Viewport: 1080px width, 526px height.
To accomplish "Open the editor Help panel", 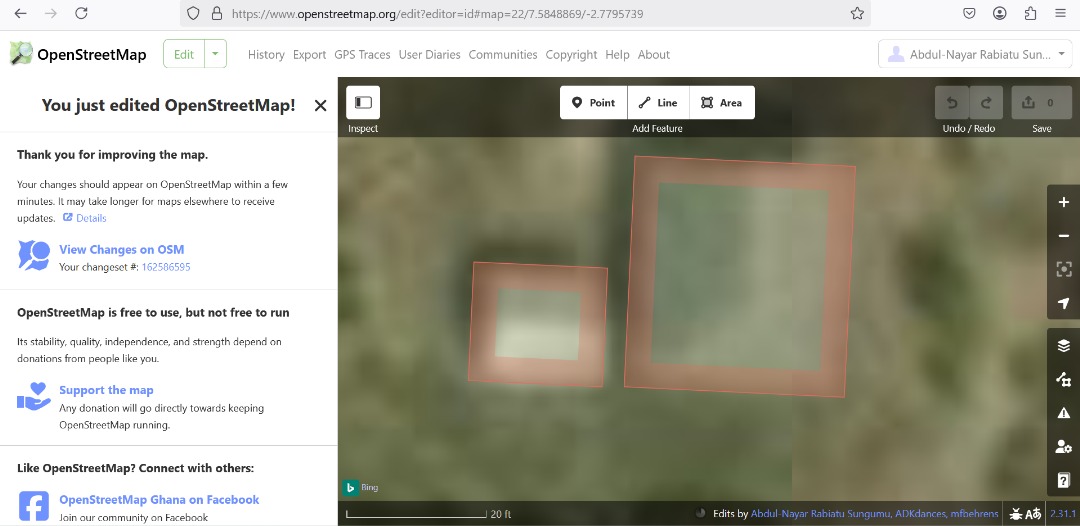I will click(1063, 480).
